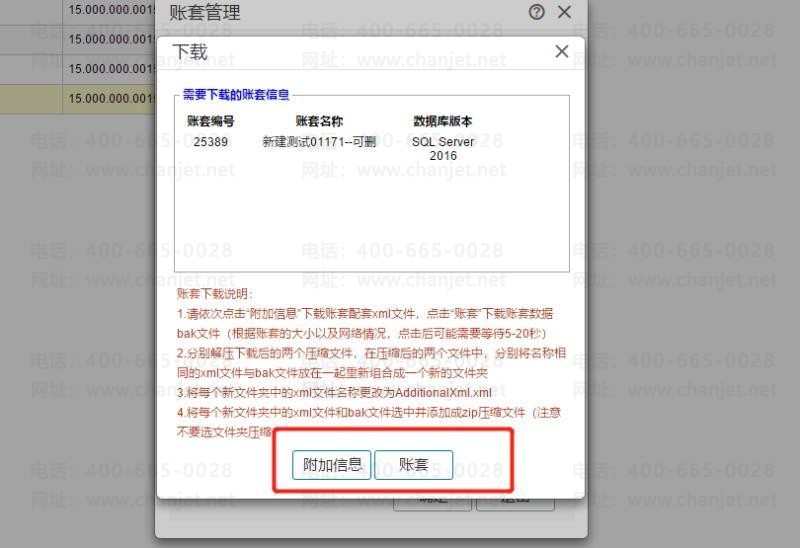Select account name 新建测试01171--可删

[319, 142]
